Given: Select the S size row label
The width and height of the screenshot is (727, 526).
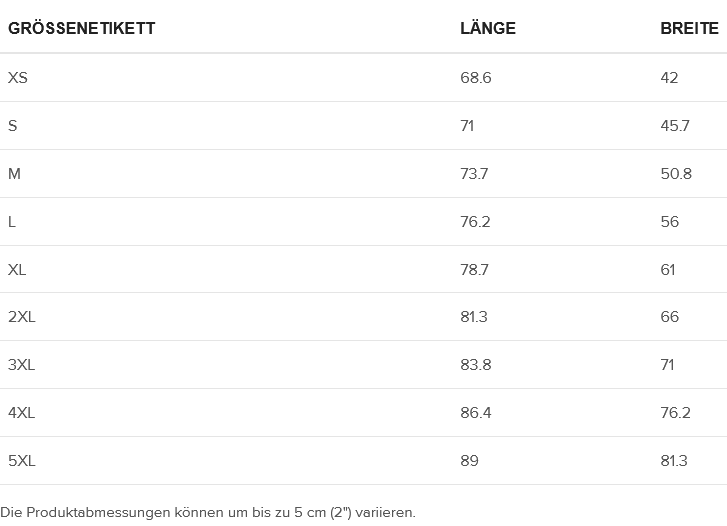Looking at the screenshot, I should tap(13, 126).
